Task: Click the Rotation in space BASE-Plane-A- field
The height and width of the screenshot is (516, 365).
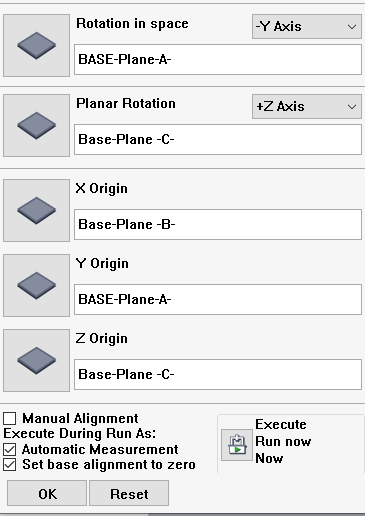Action: coord(218,60)
